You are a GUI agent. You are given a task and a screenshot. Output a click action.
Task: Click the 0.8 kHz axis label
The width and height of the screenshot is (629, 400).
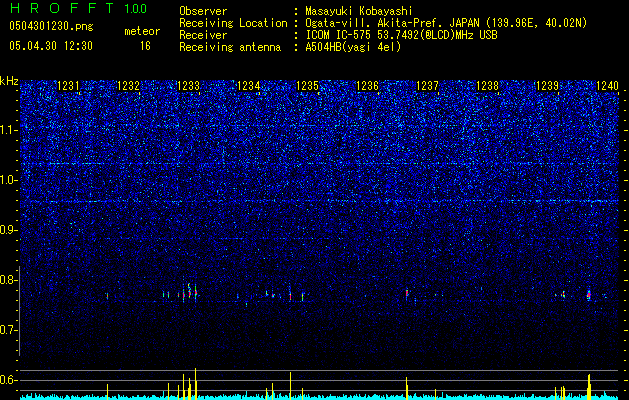[9, 280]
